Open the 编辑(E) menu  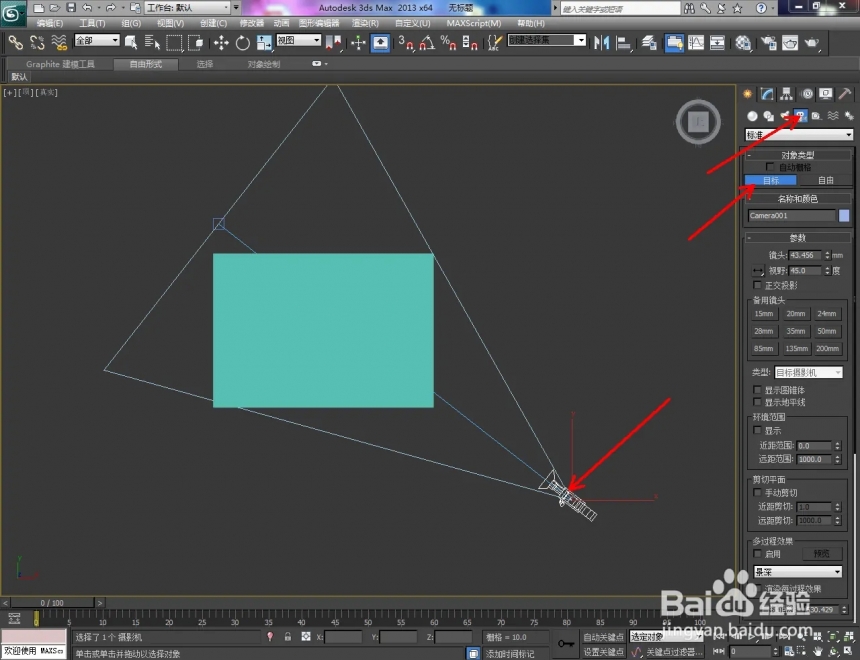(49, 23)
